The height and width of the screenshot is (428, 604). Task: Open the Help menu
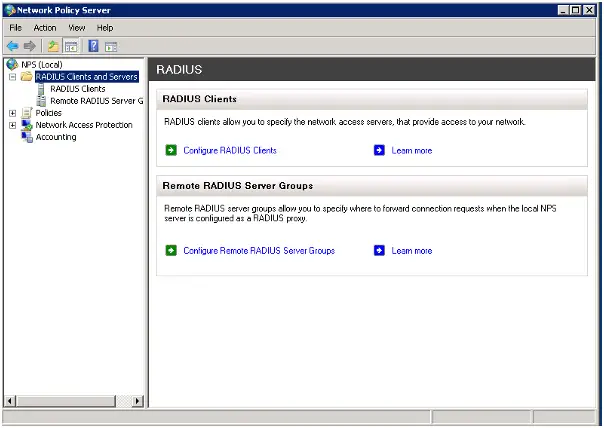tap(105, 28)
